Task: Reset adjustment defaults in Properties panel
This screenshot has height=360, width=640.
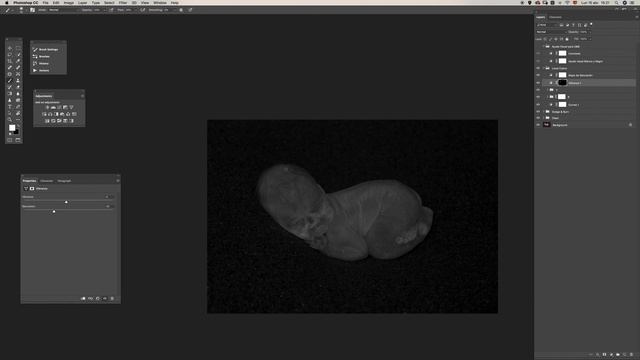Action: (98, 298)
